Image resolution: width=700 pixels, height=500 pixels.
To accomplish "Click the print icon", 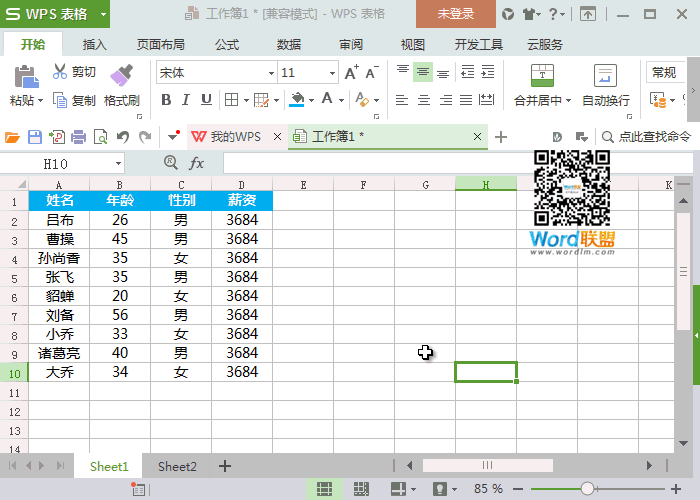I will [79, 137].
